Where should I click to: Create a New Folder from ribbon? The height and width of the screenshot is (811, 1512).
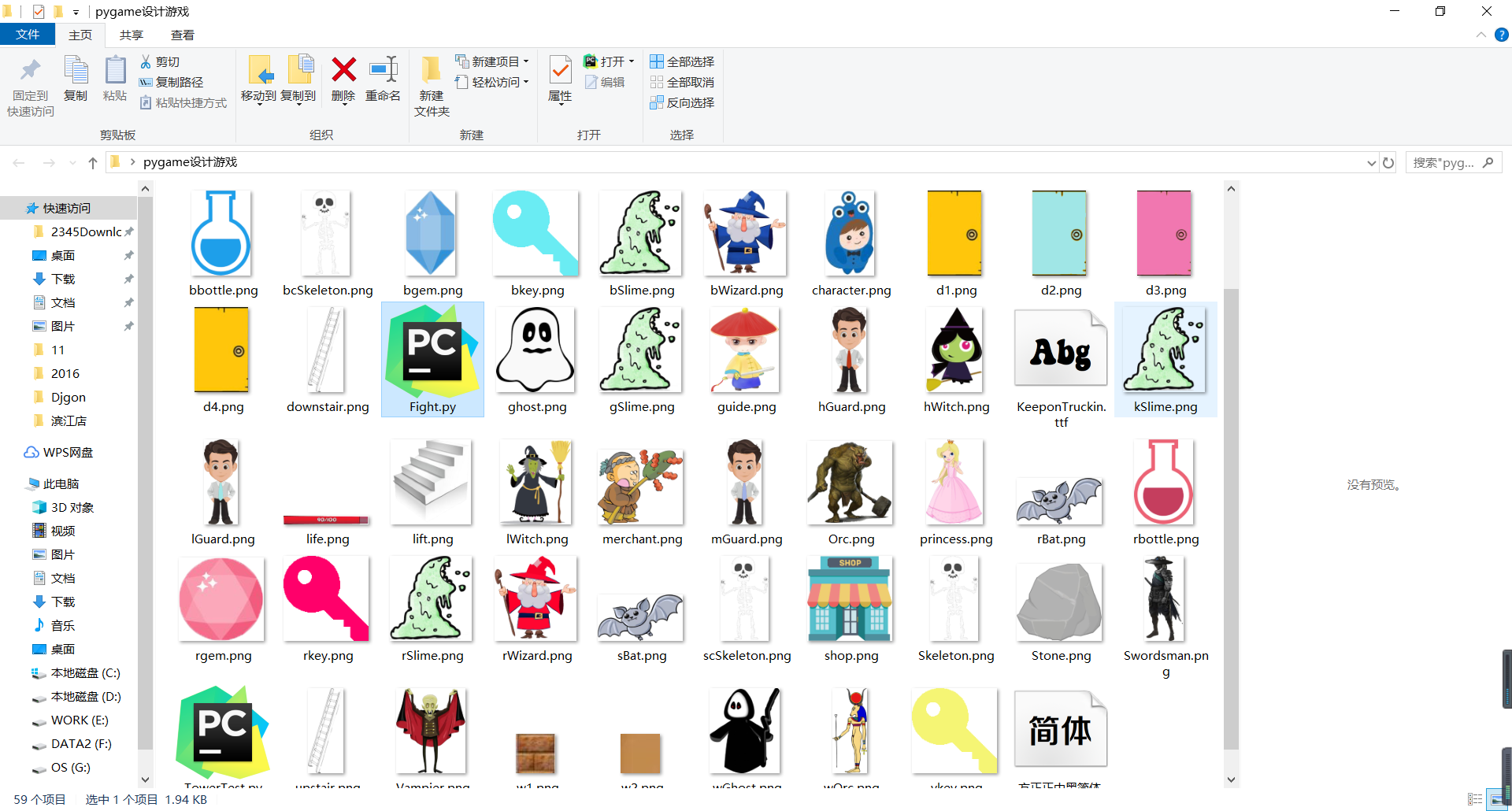(432, 87)
